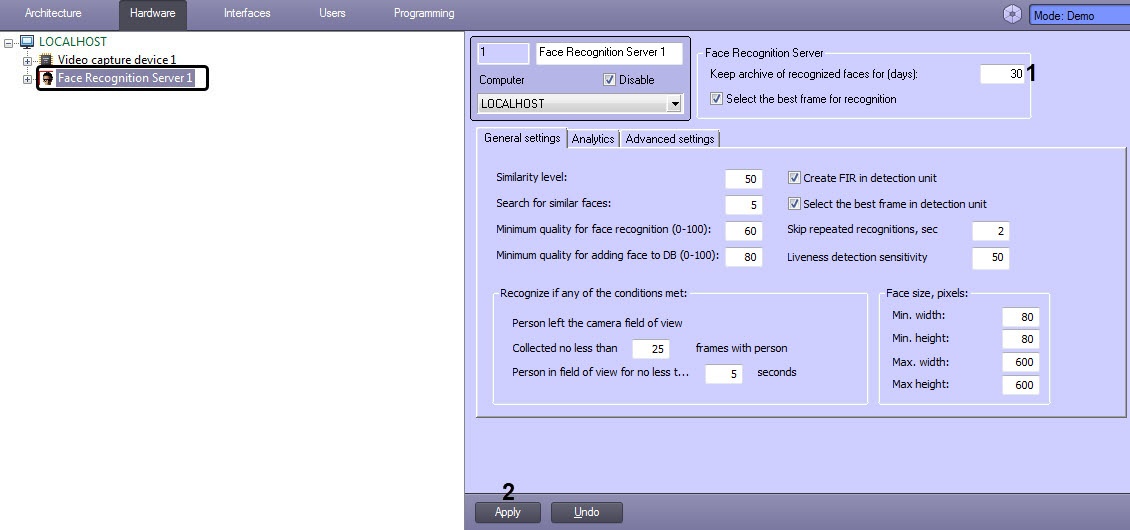The width and height of the screenshot is (1130, 530).
Task: Toggle the Disable checkbox
Action: (609, 80)
